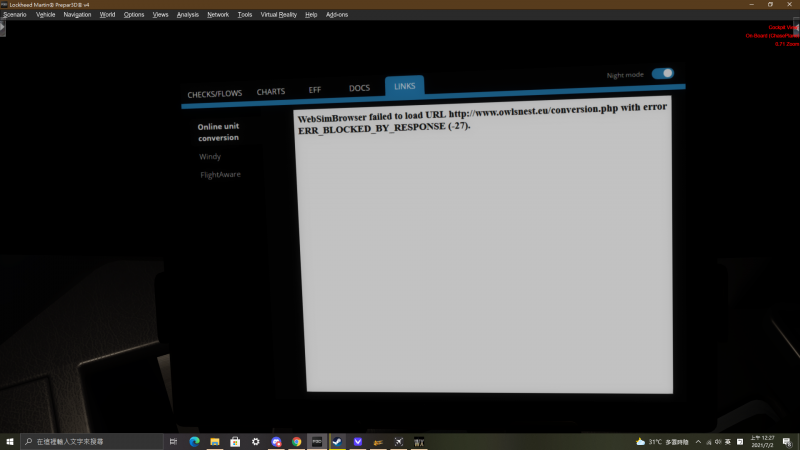Open the Options menu
Viewport: 800px width, 450px height.
(x=134, y=15)
